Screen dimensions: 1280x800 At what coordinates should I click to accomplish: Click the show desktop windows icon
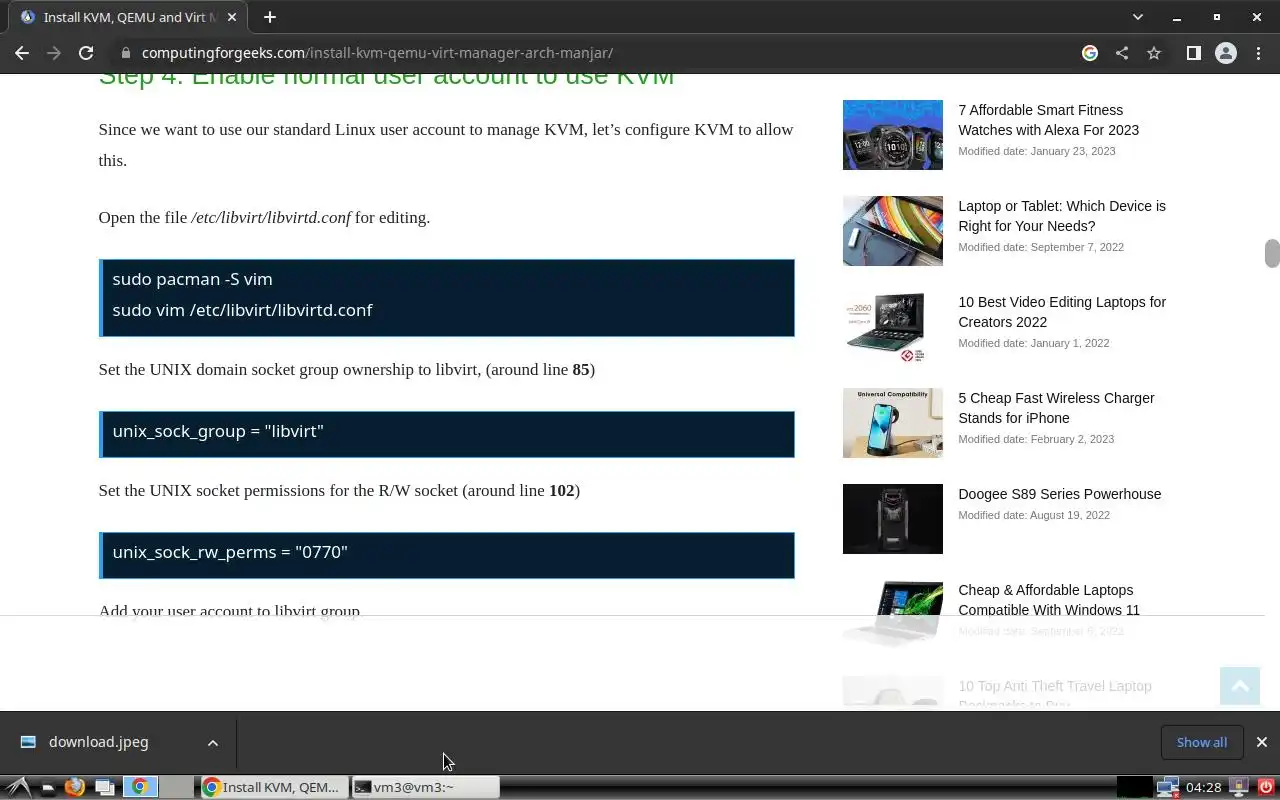[x=104, y=787]
